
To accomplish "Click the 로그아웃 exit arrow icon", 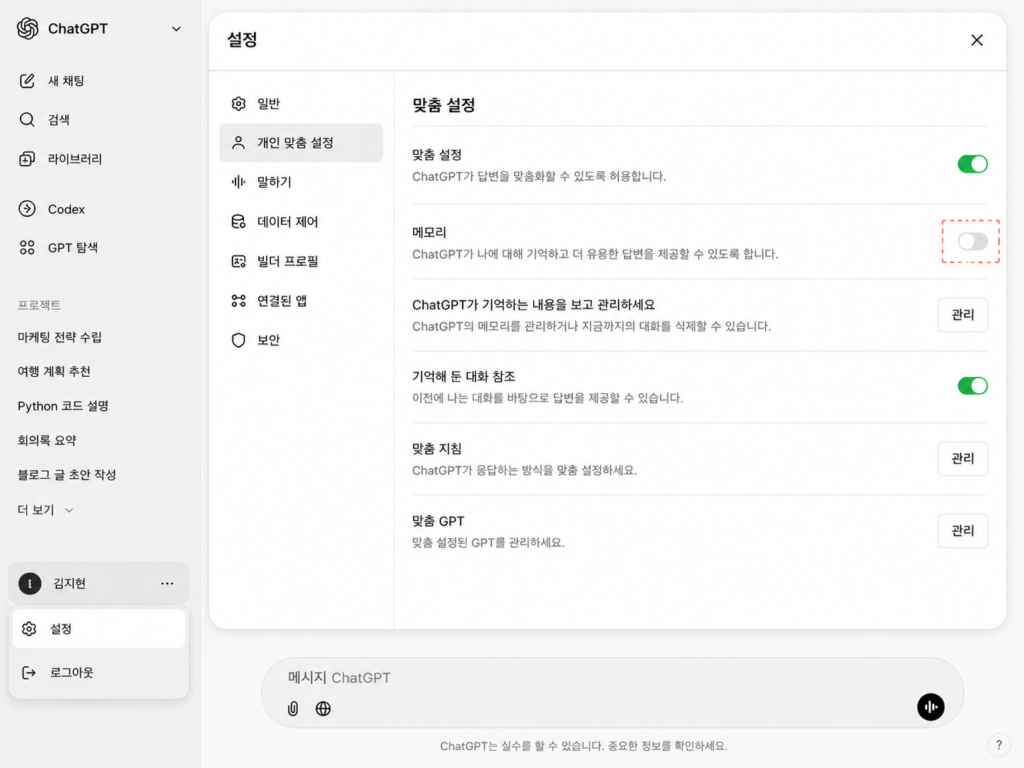I will click(x=29, y=673).
